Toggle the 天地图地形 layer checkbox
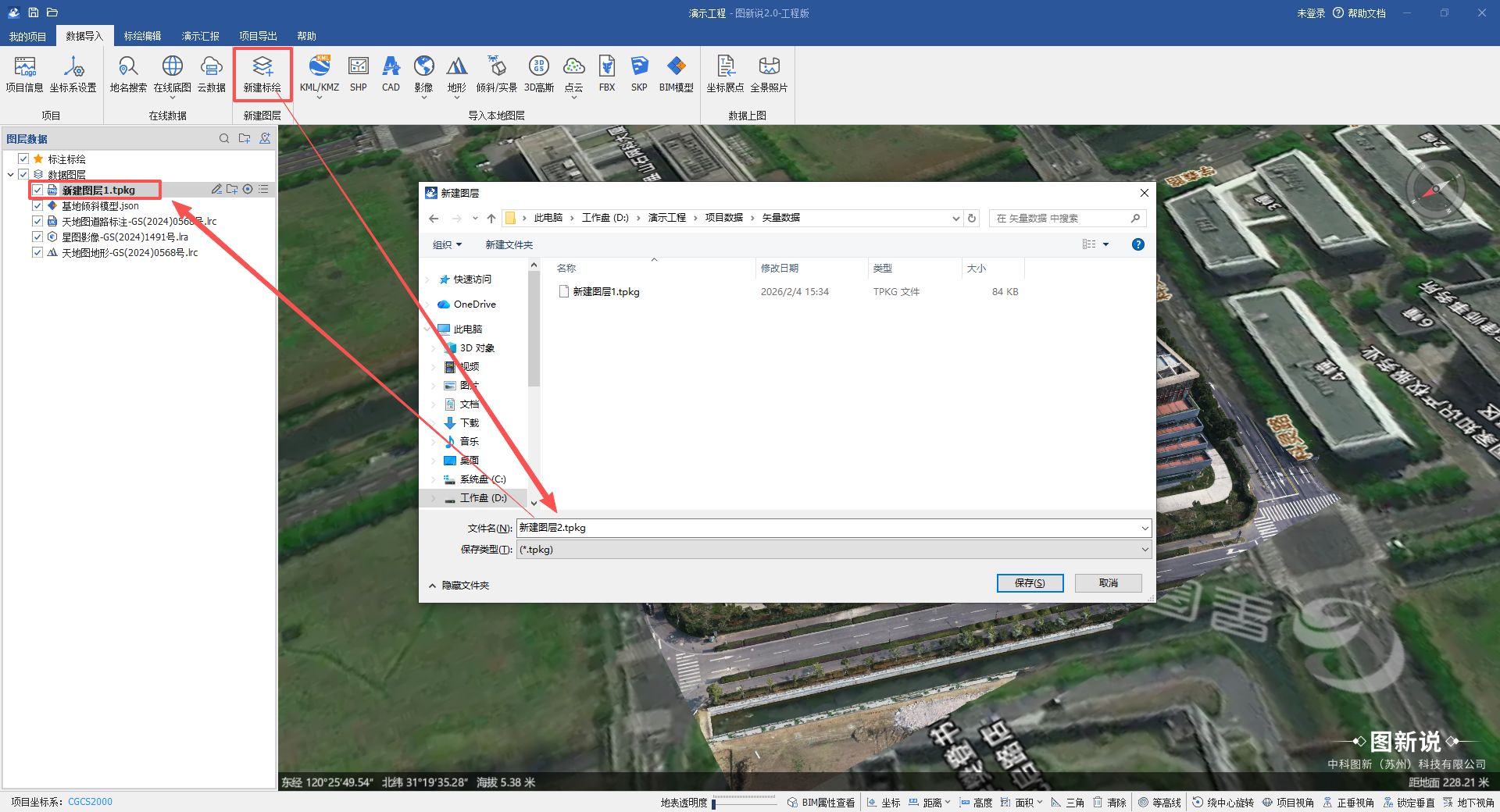Viewport: 1500px width, 812px height. pyautogui.click(x=37, y=252)
